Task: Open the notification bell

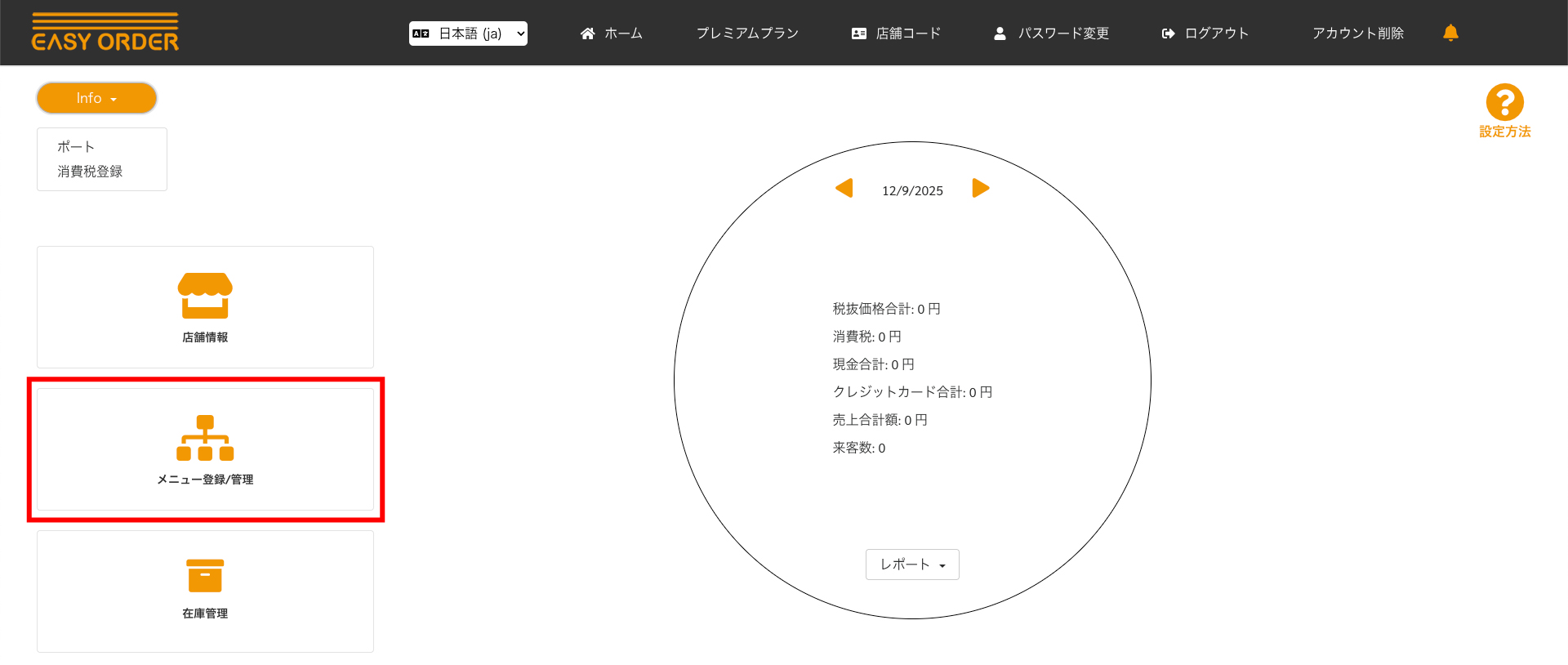Action: click(1450, 33)
